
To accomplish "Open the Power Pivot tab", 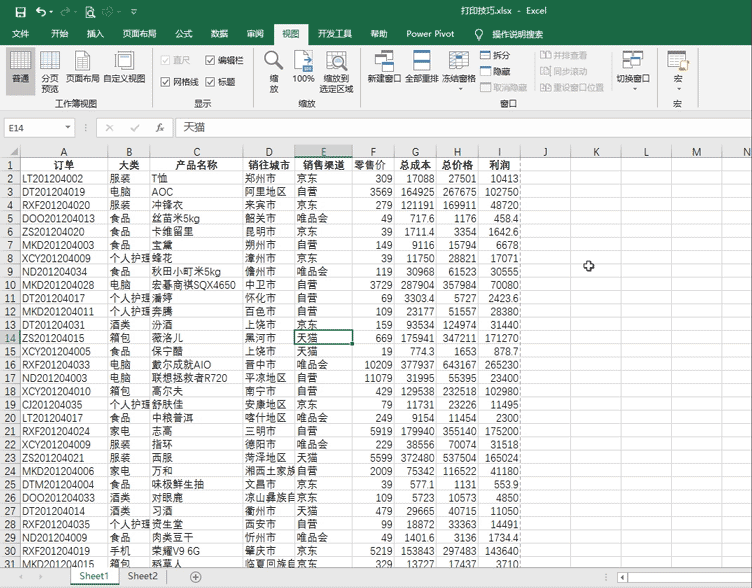I will coord(430,34).
